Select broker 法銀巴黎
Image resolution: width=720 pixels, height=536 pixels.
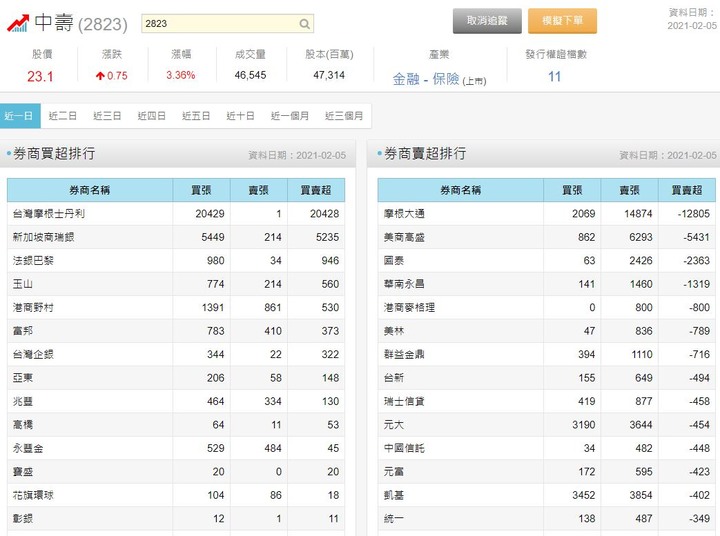coord(33,260)
